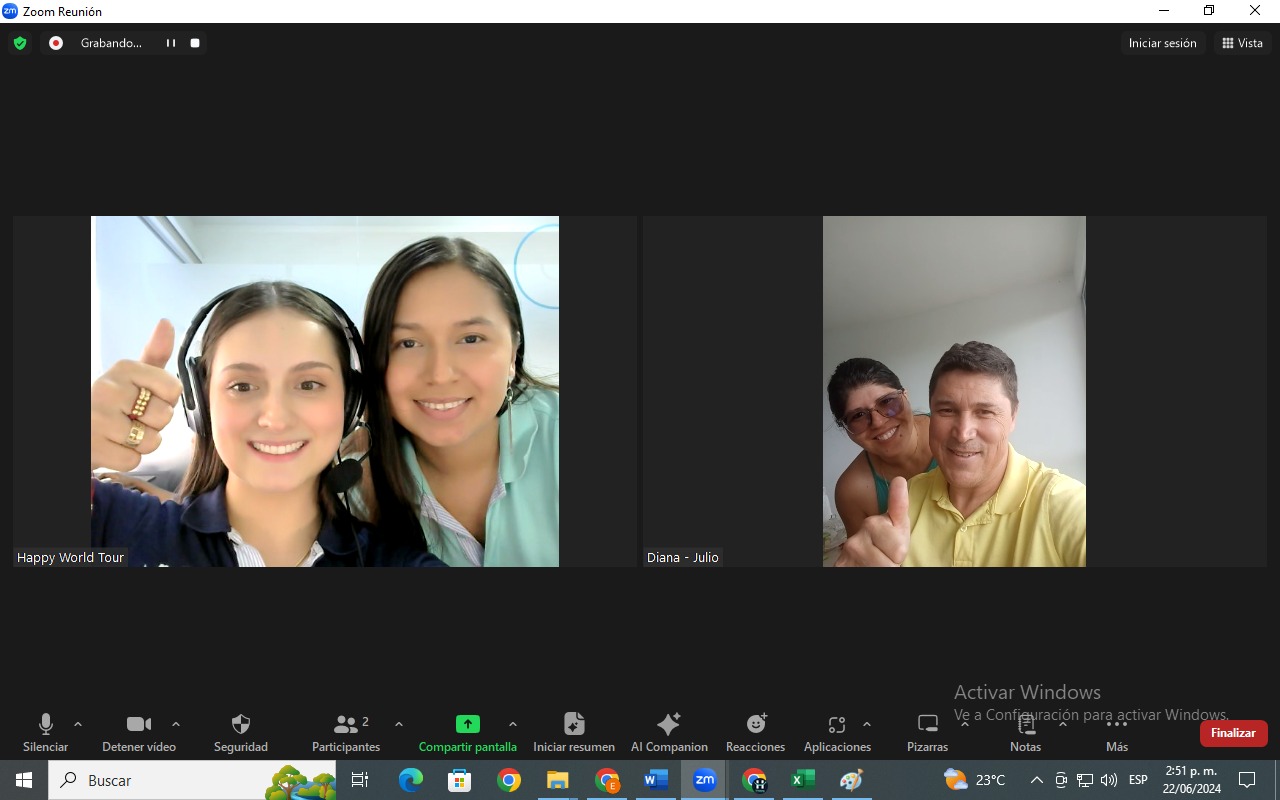
Task: Open the notification center icon
Action: click(x=1247, y=780)
